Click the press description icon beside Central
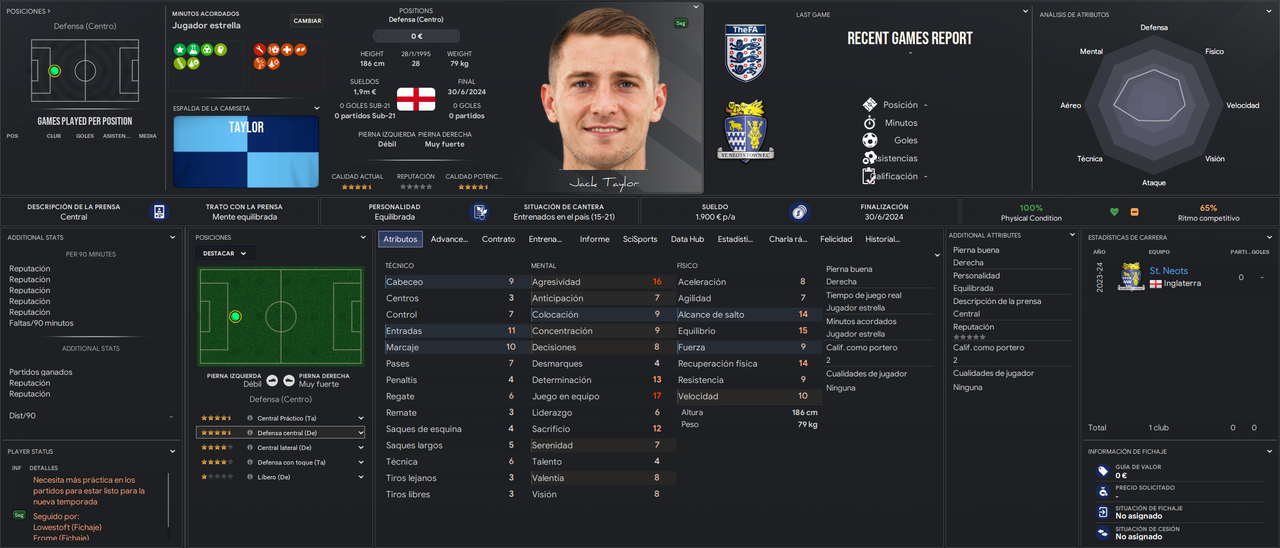1280x548 pixels. click(158, 212)
